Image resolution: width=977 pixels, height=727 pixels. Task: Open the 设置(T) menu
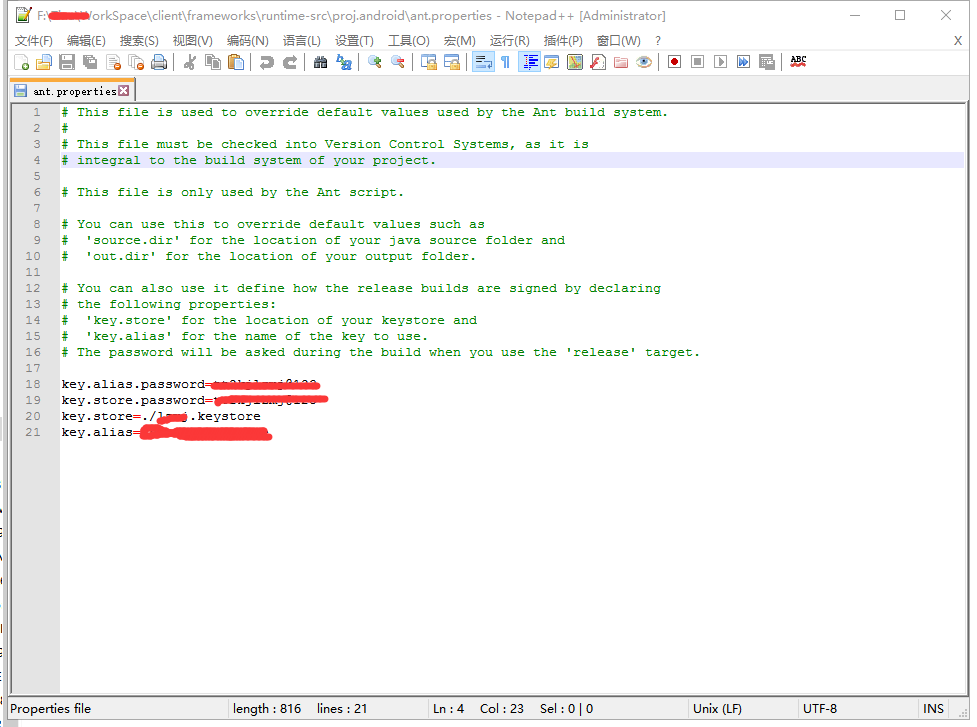[x=354, y=40]
